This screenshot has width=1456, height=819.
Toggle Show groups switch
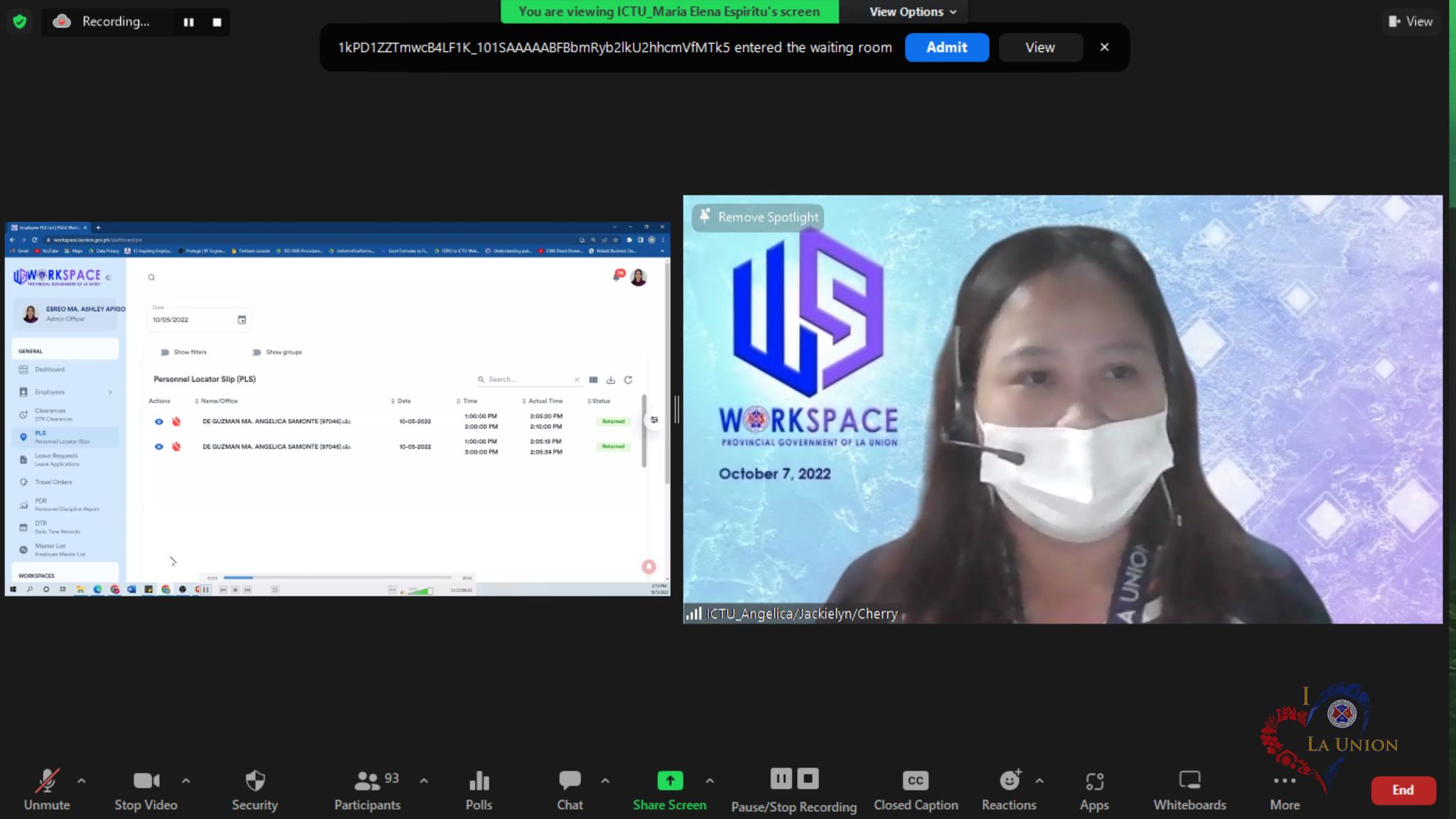[x=257, y=352]
